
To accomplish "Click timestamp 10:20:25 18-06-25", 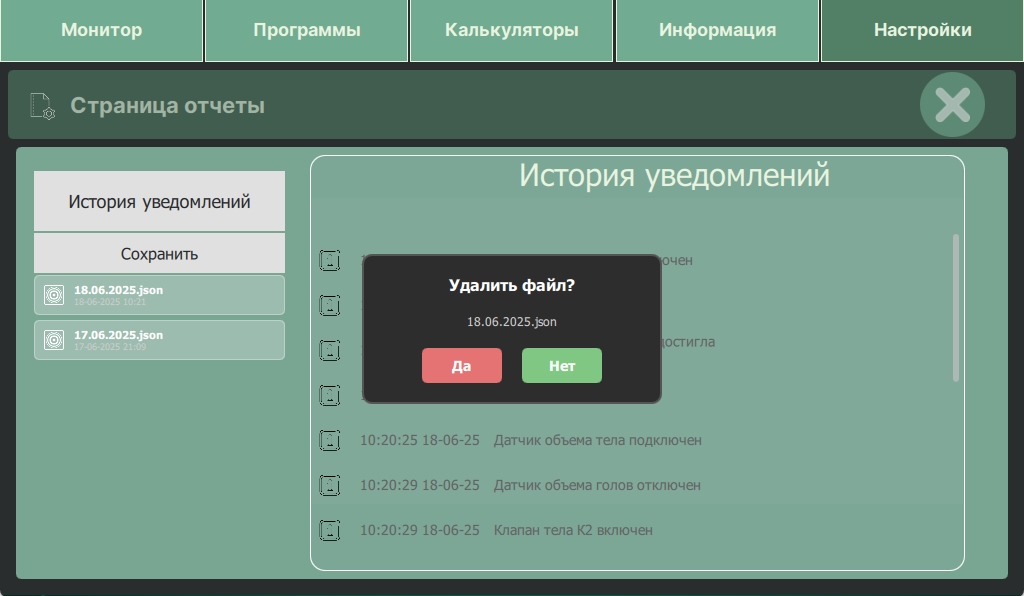I will tap(419, 440).
